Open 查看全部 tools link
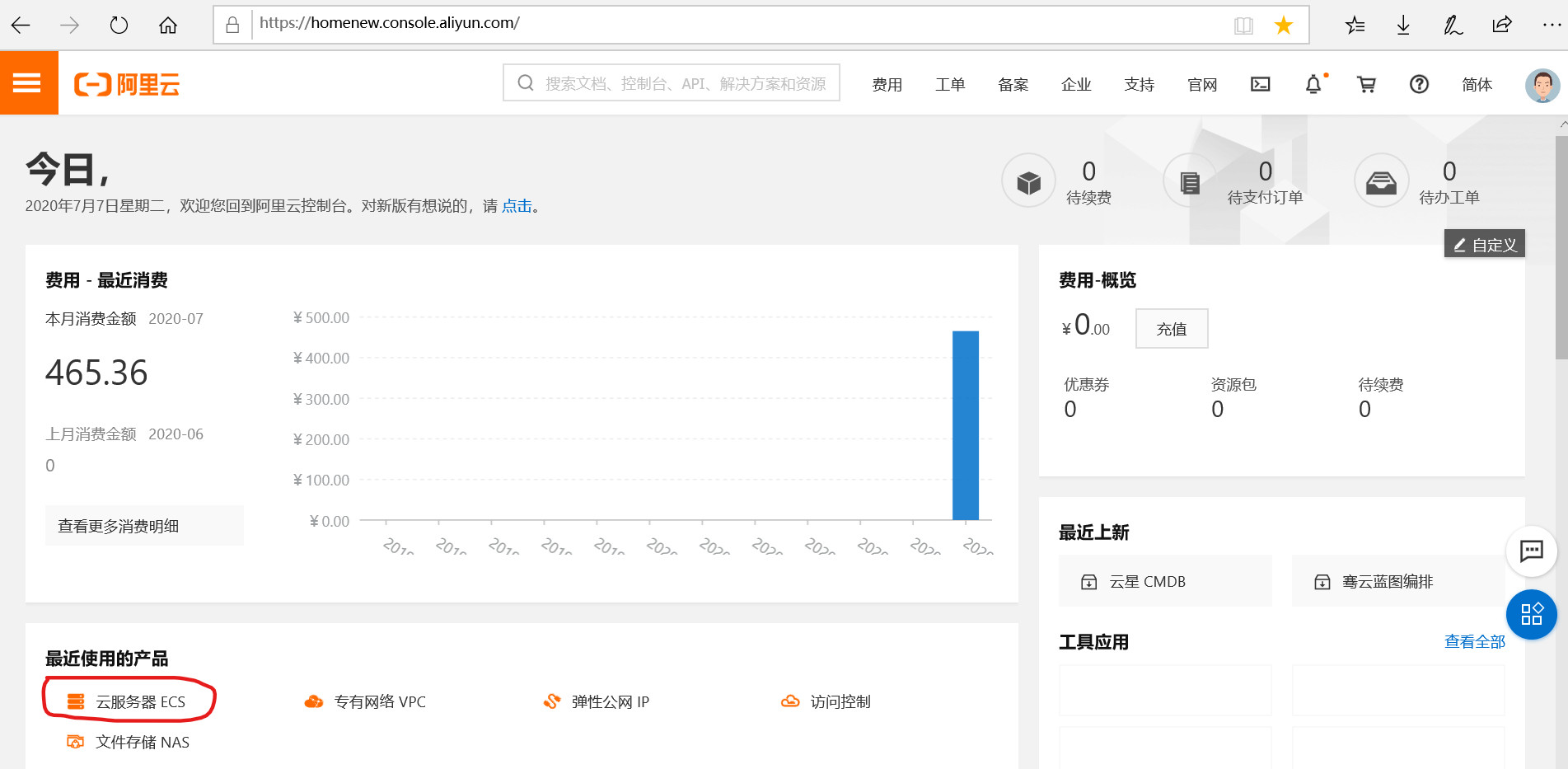This screenshot has width=1568, height=769. (1474, 641)
